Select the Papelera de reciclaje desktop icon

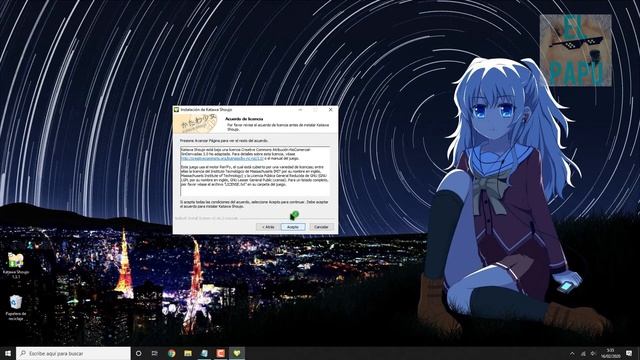coord(16,307)
